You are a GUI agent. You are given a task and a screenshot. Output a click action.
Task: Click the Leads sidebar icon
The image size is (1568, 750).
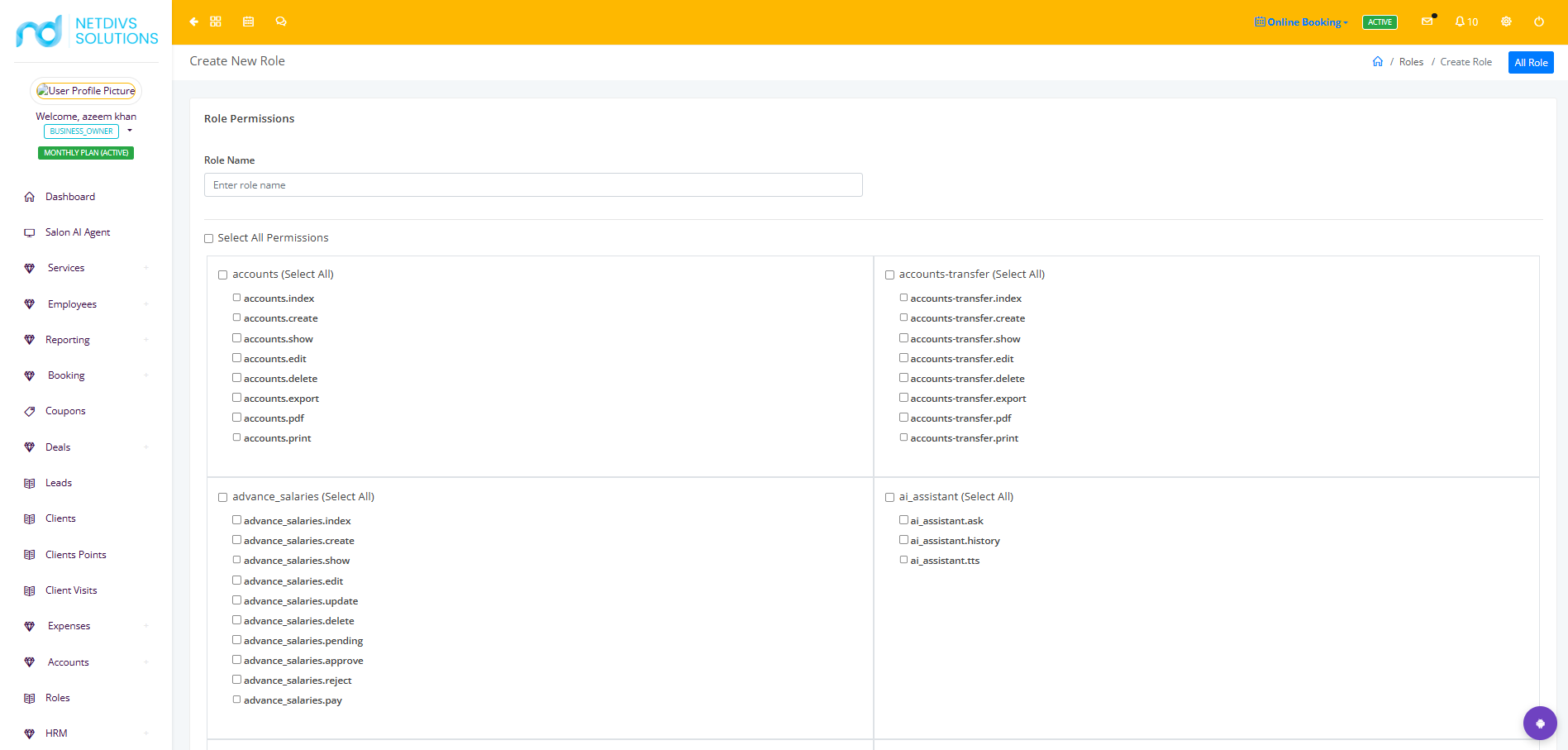(x=30, y=483)
